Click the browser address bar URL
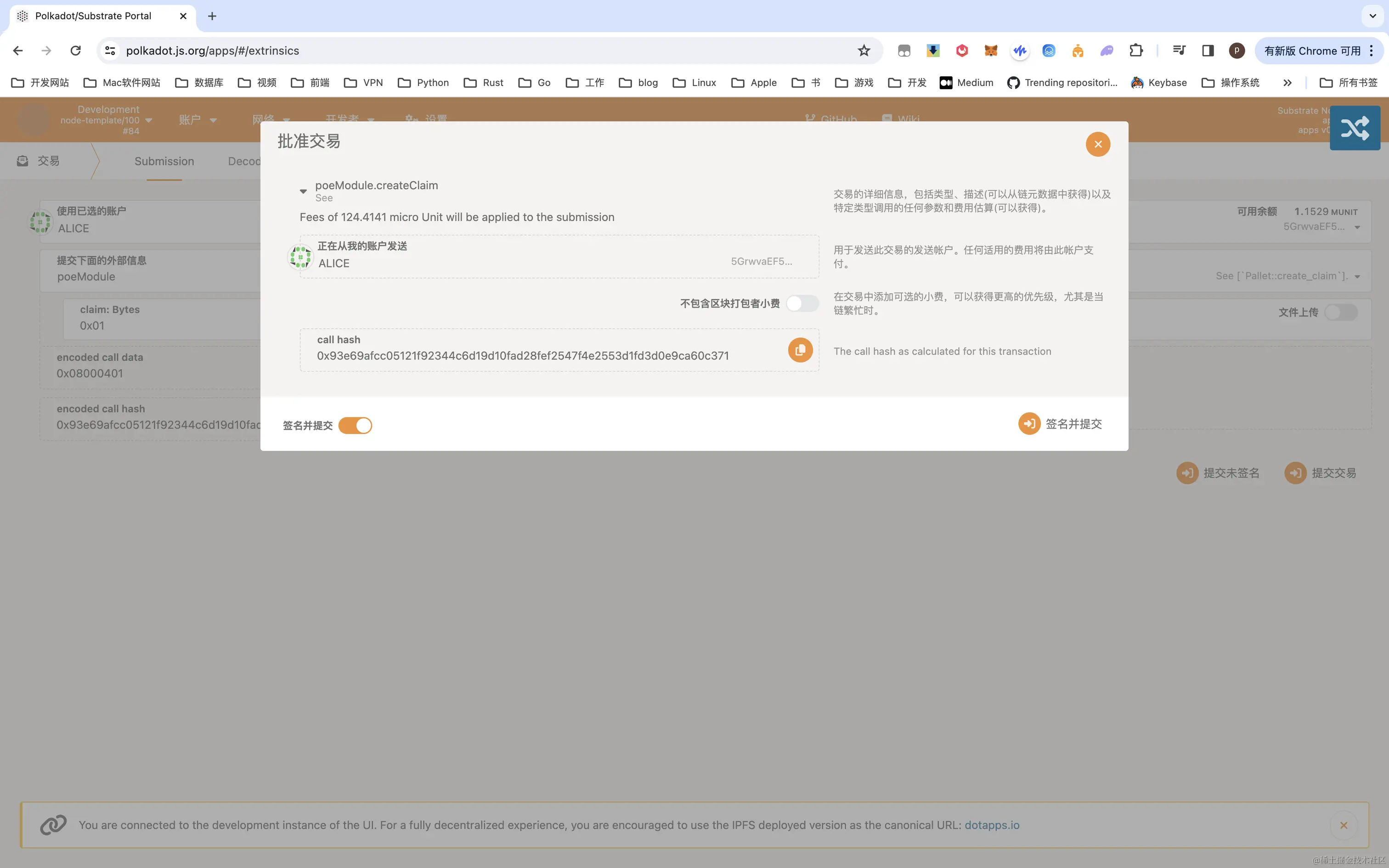 coord(212,51)
